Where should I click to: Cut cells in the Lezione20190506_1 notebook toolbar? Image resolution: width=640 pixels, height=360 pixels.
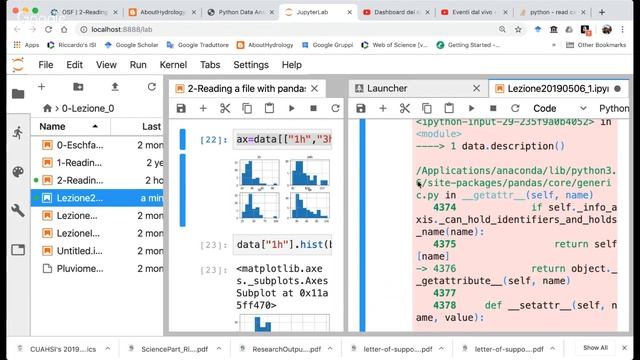click(404, 108)
